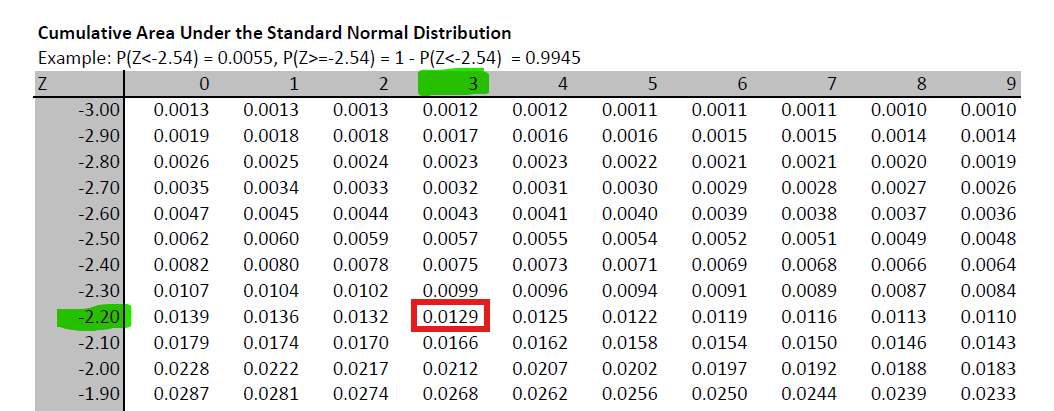
Task: Select column header 6
Action: click(x=741, y=84)
